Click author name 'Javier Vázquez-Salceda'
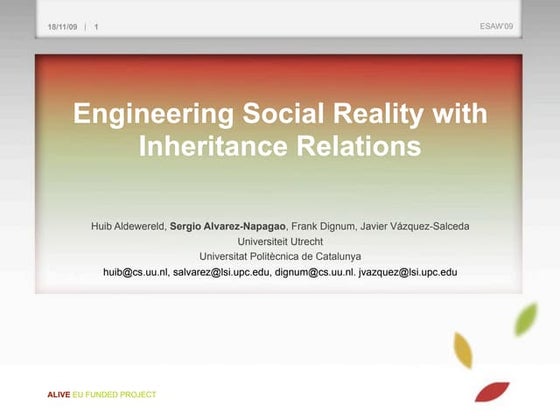The width and height of the screenshot is (560, 420). pos(415,226)
